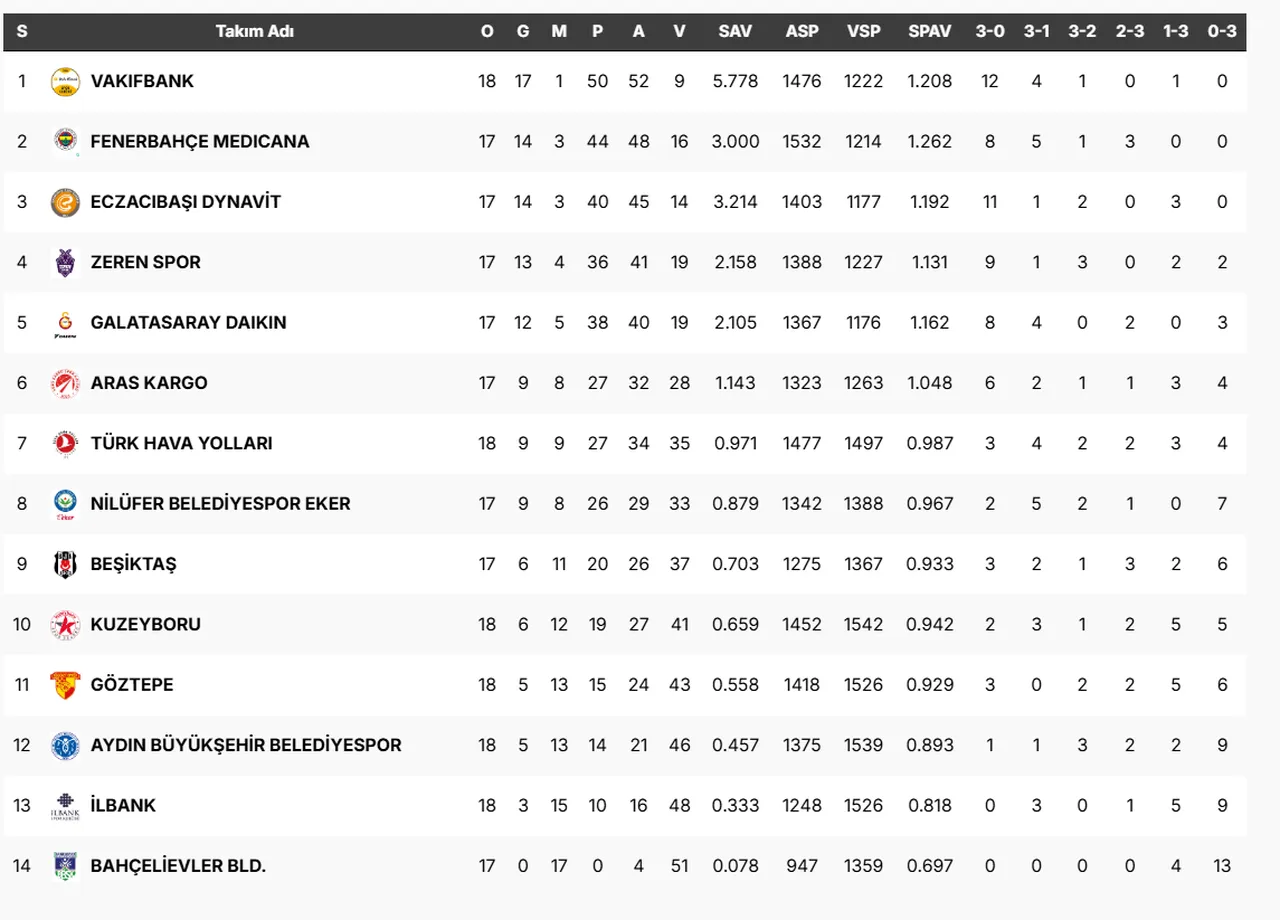This screenshot has width=1280, height=920.
Task: Click the Eczacıbaşı Dynavit orange logo
Action: click(x=65, y=202)
